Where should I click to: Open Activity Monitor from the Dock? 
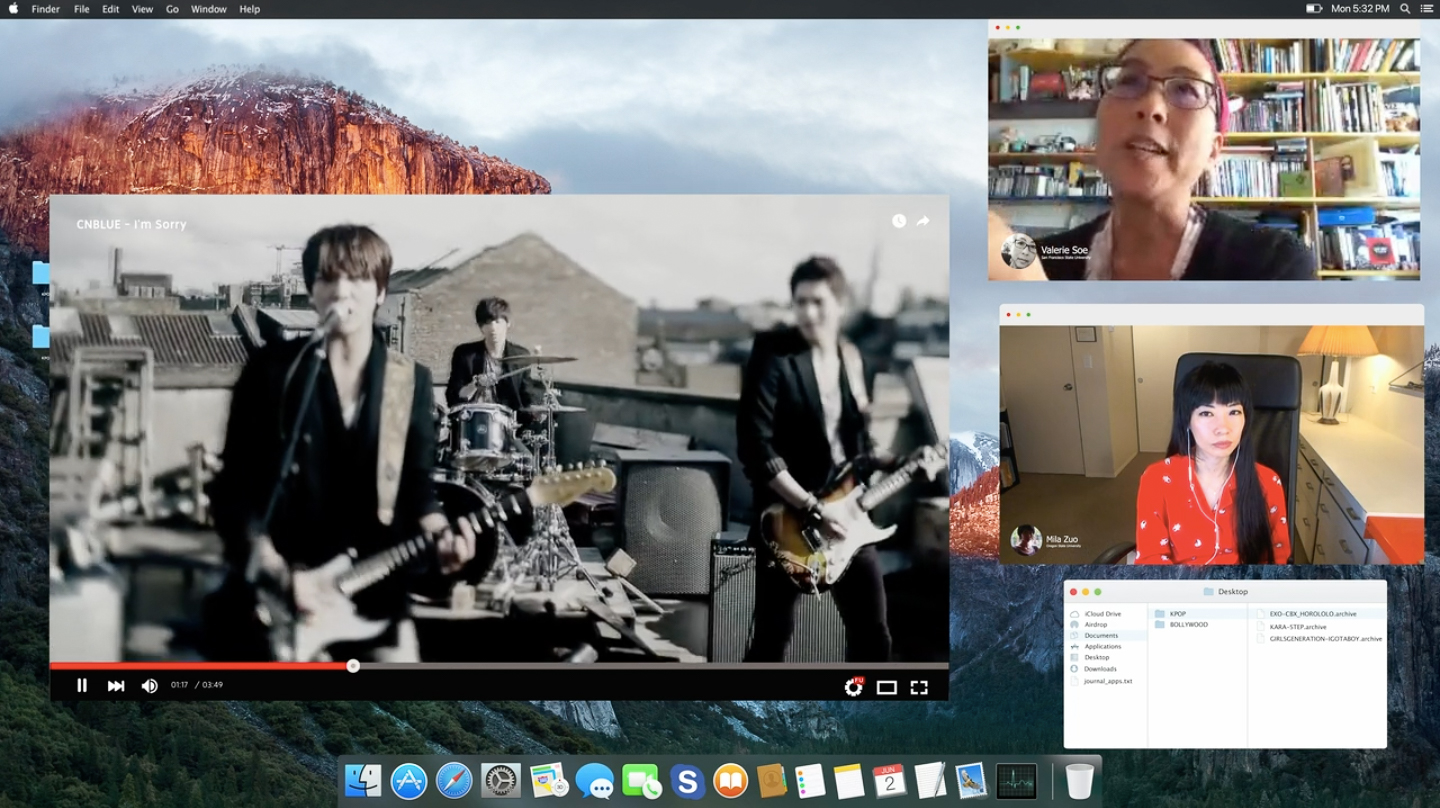coord(1017,780)
